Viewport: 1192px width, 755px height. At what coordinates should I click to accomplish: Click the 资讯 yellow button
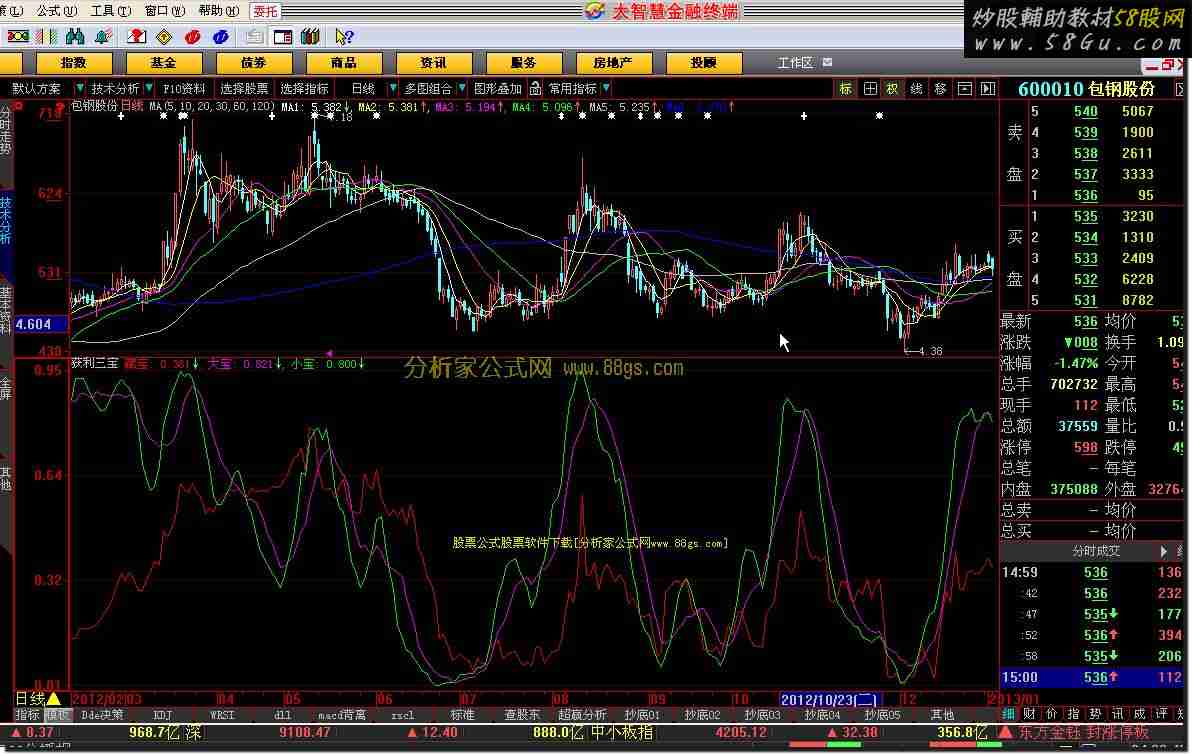(x=433, y=62)
